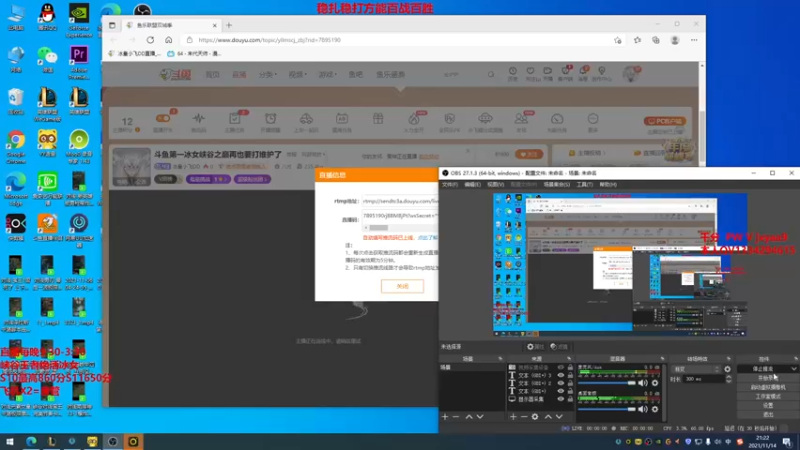Open 设置 in OBS Controls
Image resolution: width=800 pixels, height=450 pixels.
768,405
